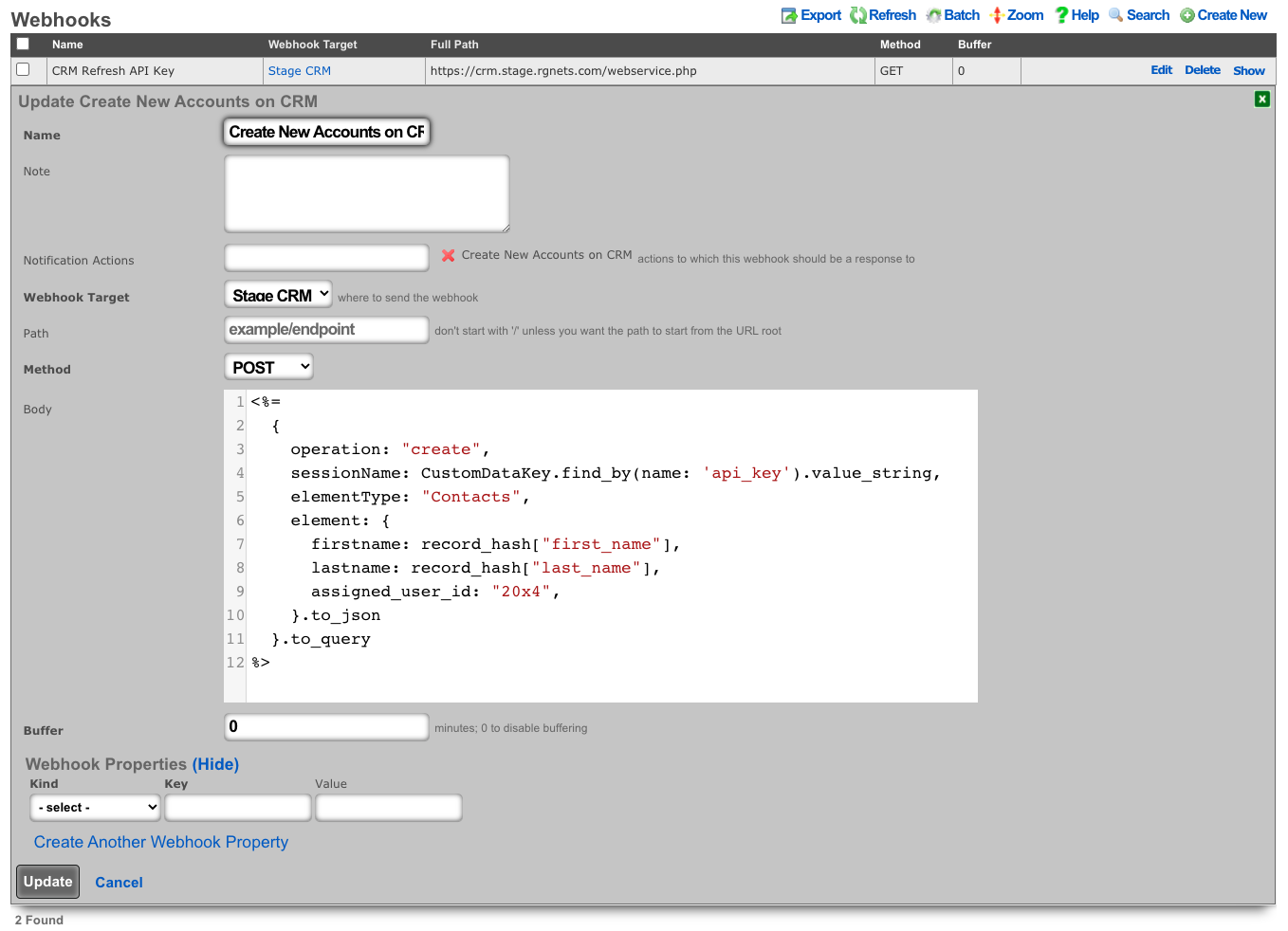This screenshot has height=931, width=1288.
Task: Sort table by Webhook Target column
Action: click(312, 45)
